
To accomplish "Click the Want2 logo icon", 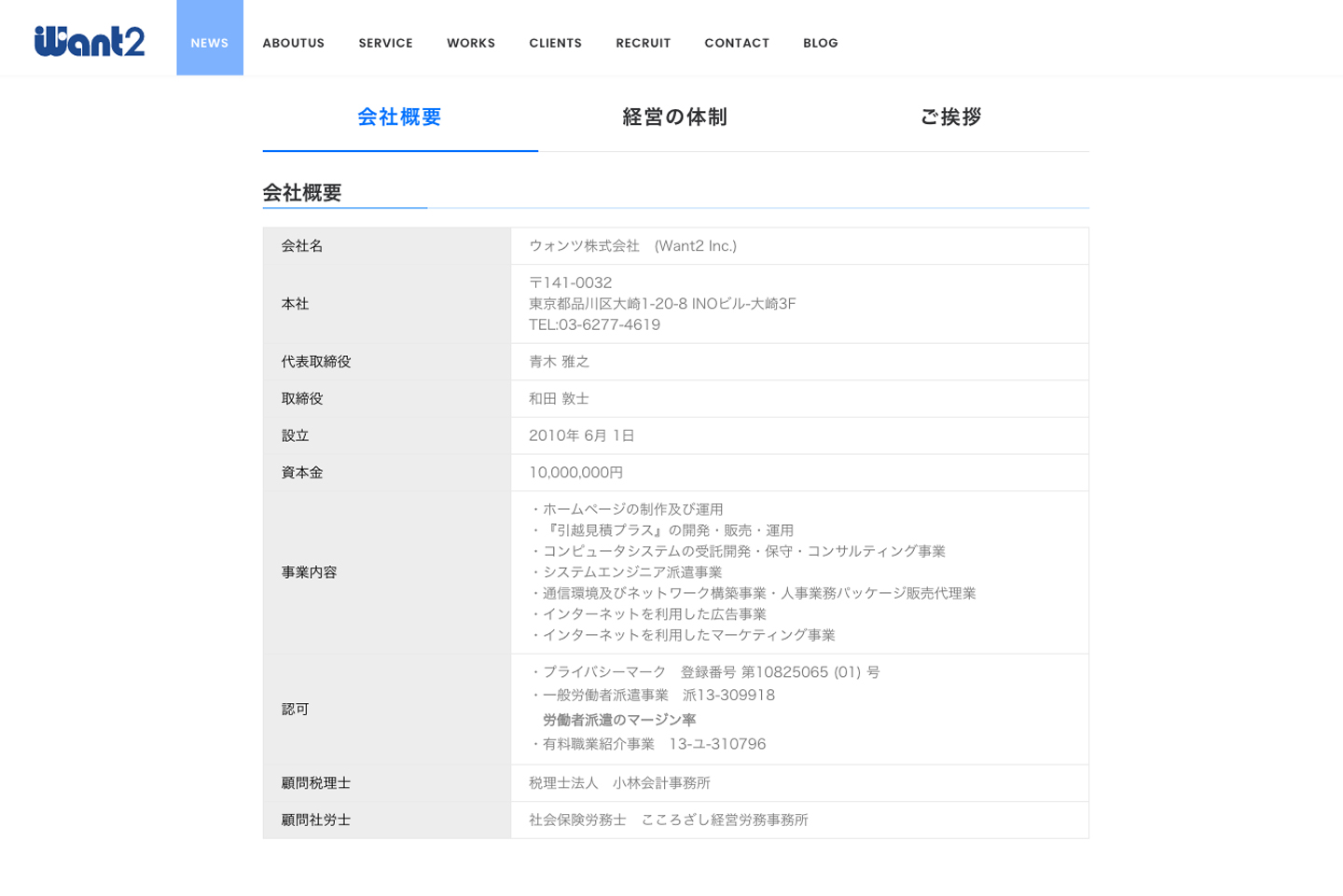I will coord(90,39).
